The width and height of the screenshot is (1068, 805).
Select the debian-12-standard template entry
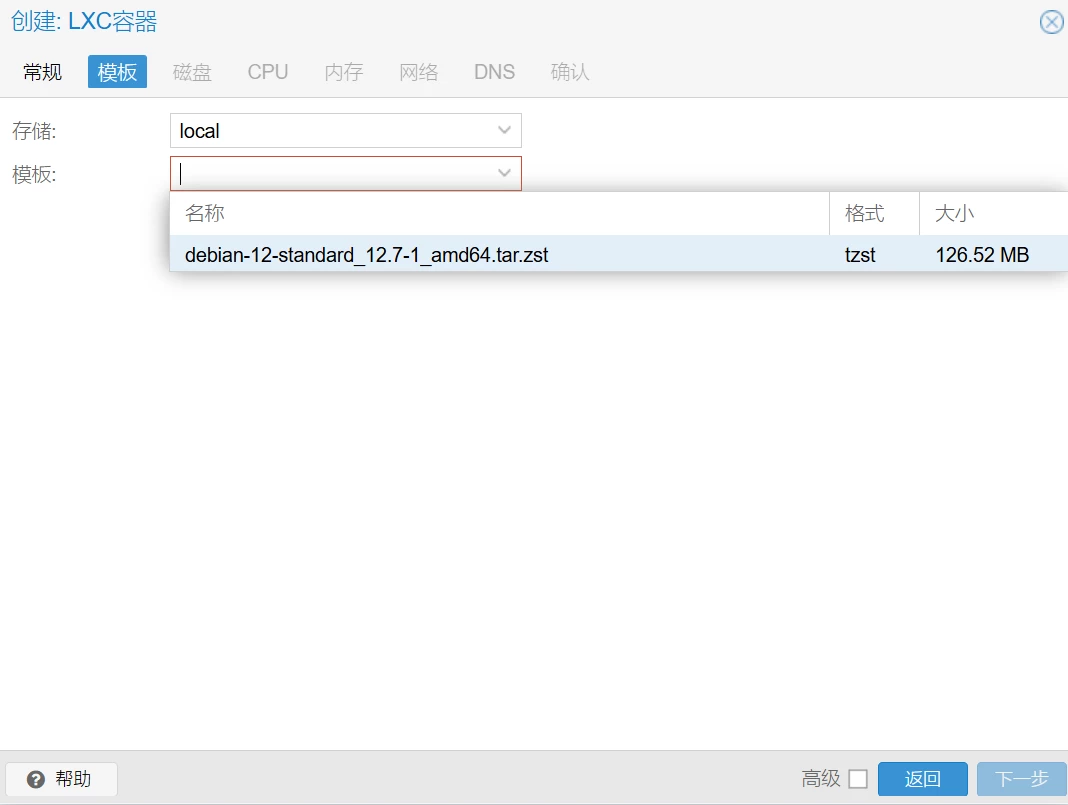tap(366, 255)
